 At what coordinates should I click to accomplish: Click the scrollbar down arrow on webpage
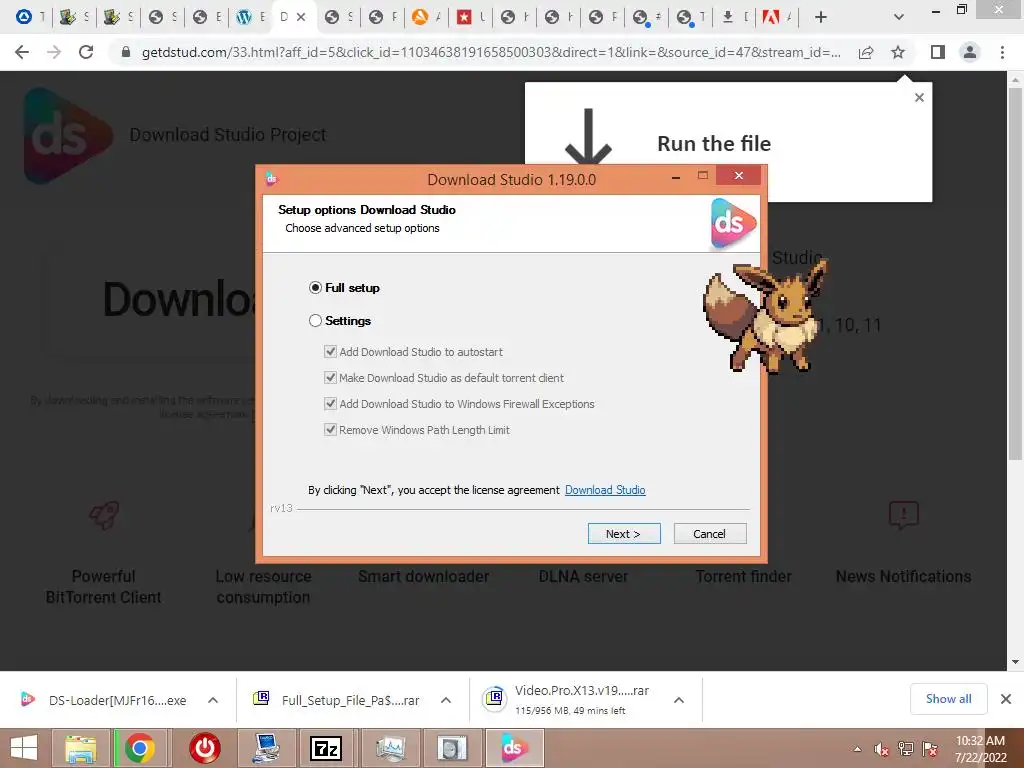coord(1015,662)
